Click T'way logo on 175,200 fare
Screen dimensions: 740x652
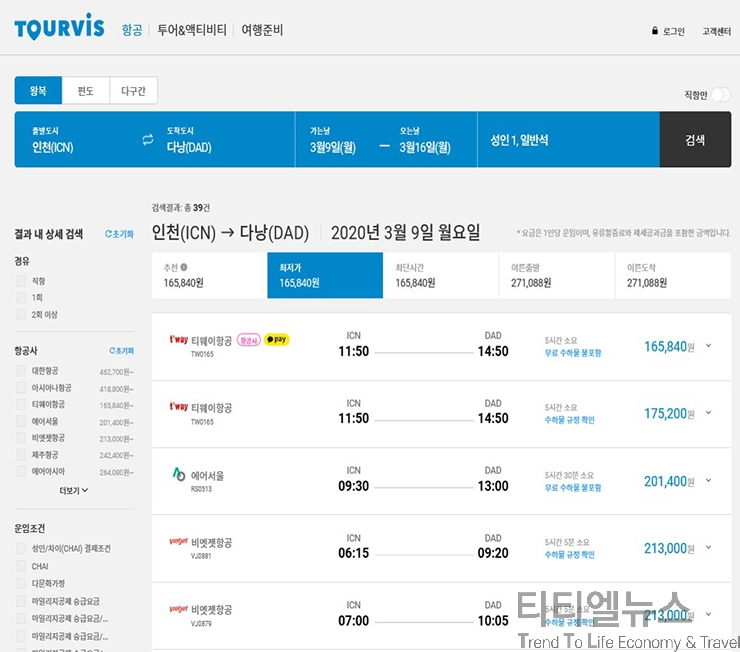click(x=179, y=407)
